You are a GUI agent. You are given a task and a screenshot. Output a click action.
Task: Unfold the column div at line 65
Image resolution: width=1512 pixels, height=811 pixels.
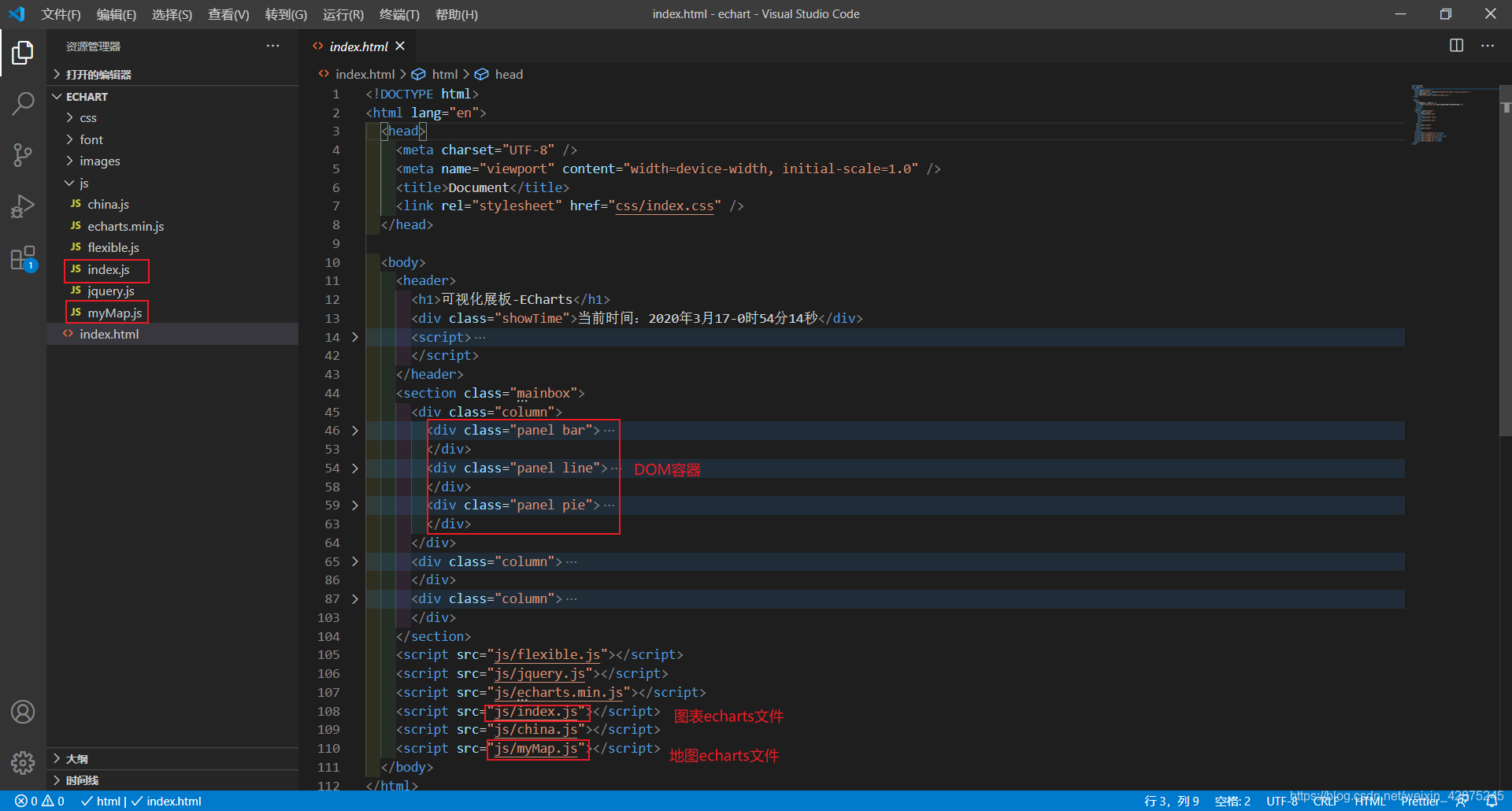[x=355, y=561]
